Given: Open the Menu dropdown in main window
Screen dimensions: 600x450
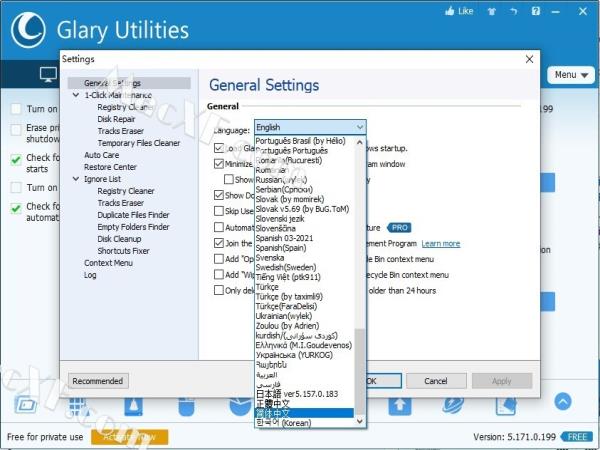Looking at the screenshot, I should 571,75.
